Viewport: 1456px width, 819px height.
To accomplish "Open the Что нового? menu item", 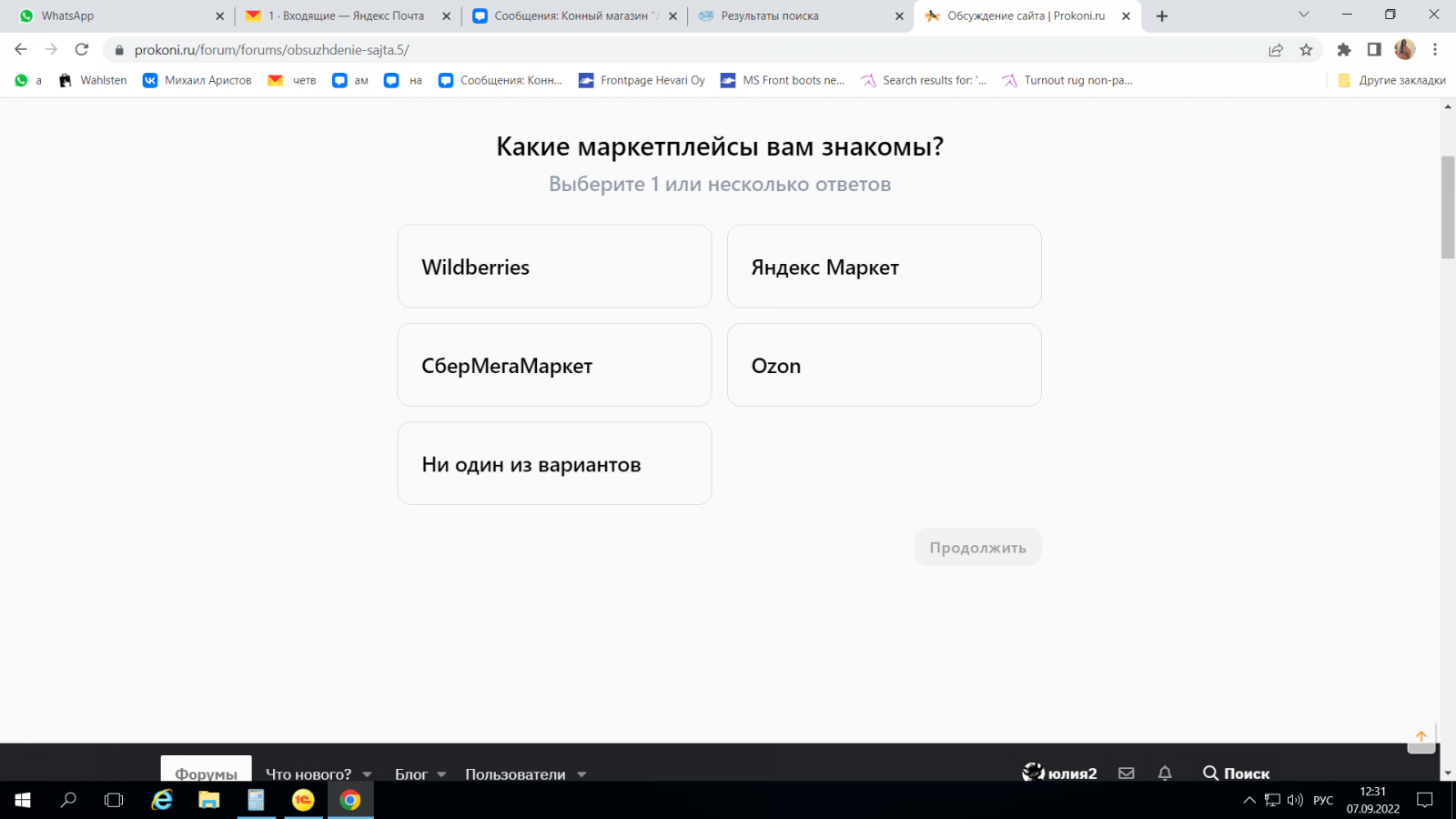I will [308, 773].
